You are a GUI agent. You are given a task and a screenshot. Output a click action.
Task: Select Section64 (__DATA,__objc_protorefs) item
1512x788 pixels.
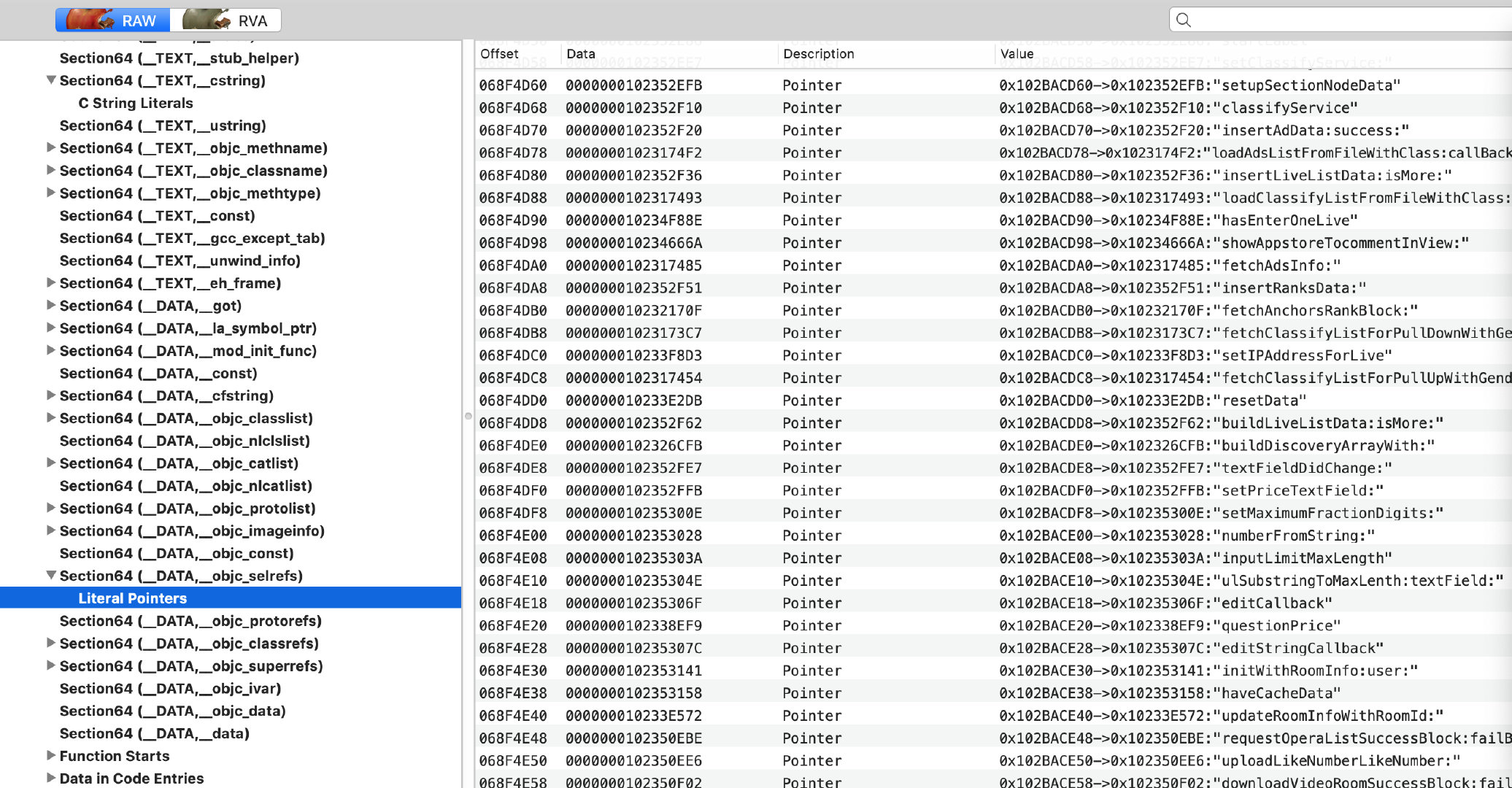(x=190, y=621)
